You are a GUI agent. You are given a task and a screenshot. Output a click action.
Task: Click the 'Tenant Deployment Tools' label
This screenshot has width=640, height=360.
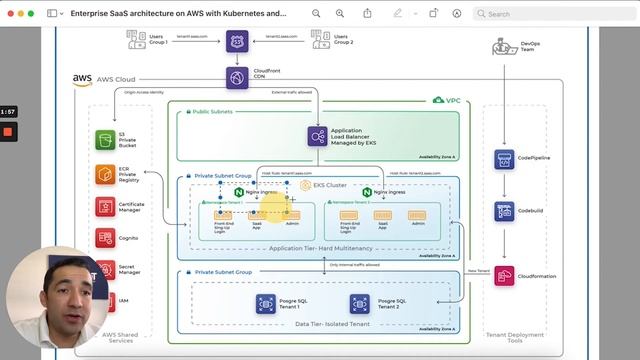pyautogui.click(x=515, y=338)
